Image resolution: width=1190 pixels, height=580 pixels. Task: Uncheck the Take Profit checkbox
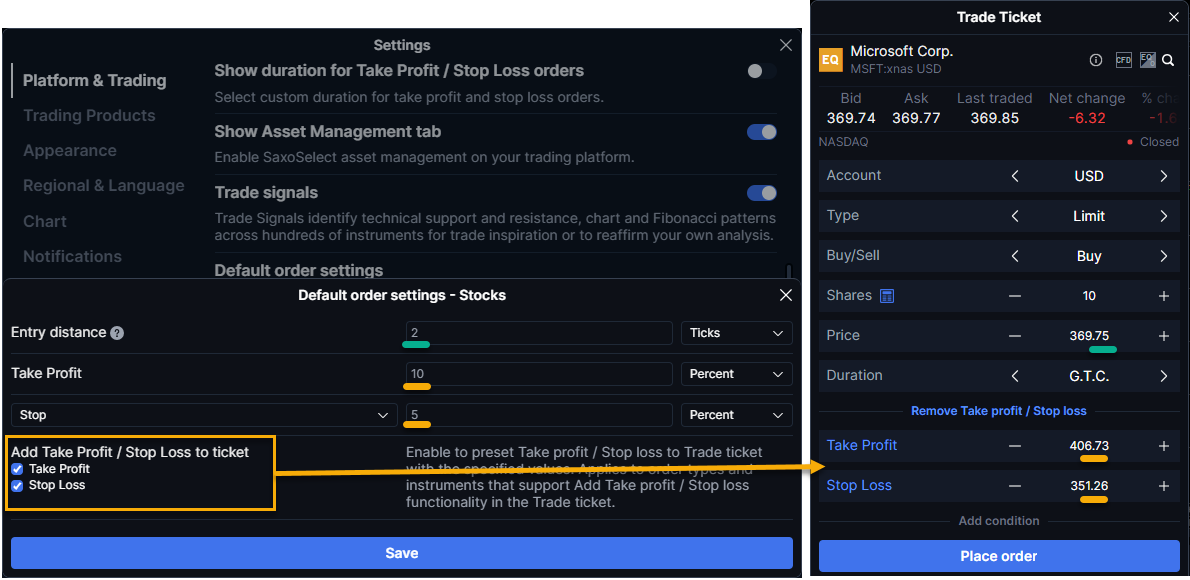pyautogui.click(x=17, y=469)
